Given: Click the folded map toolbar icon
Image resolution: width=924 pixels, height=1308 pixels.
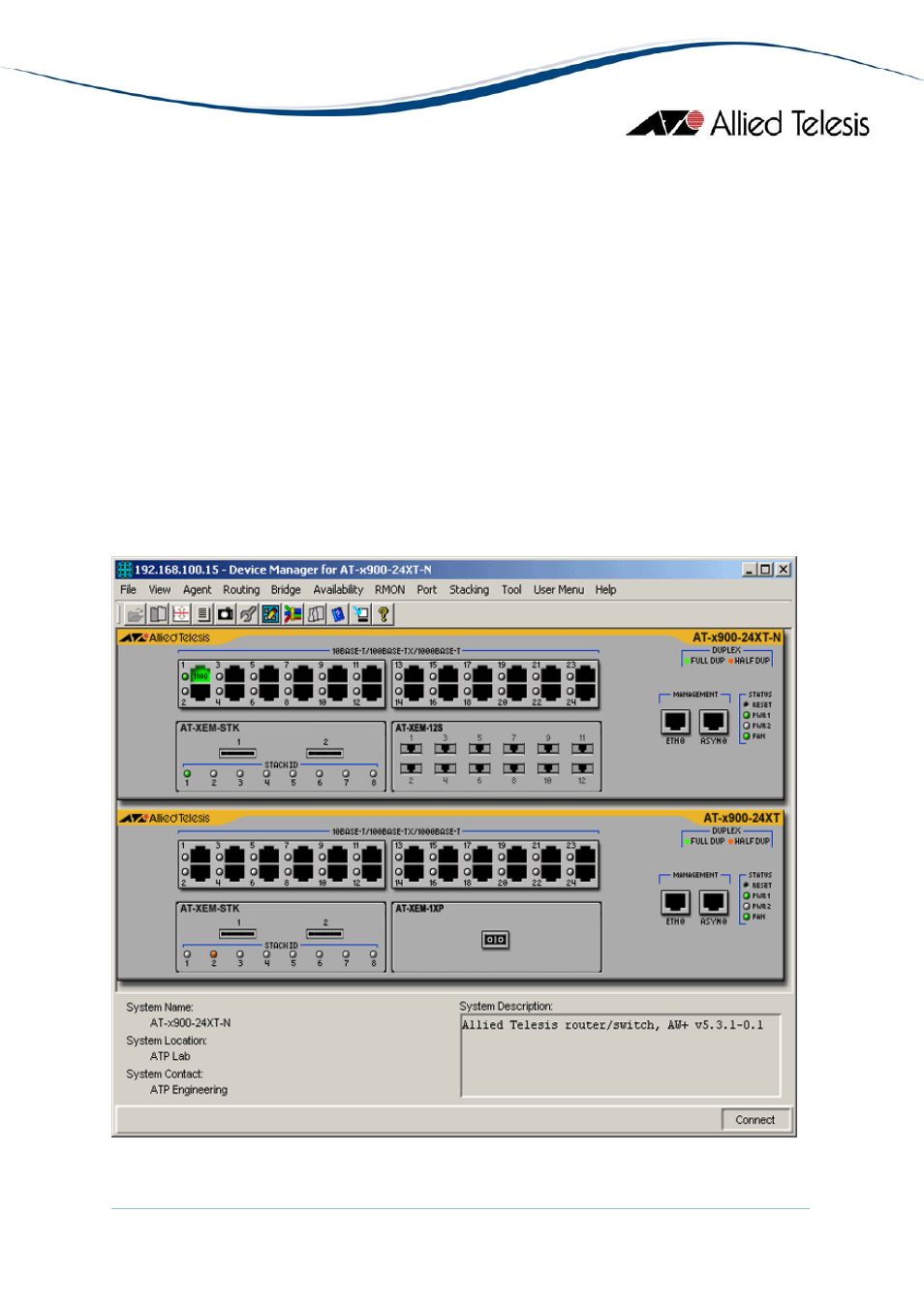Looking at the screenshot, I should (x=316, y=614).
